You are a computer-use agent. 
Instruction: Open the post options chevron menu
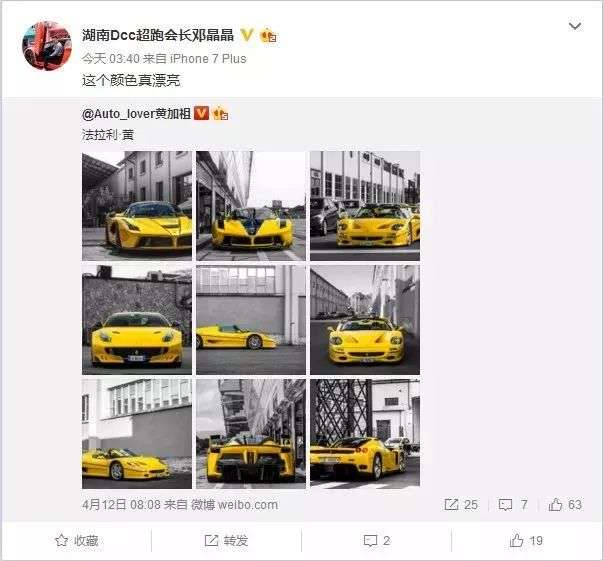(x=575, y=26)
